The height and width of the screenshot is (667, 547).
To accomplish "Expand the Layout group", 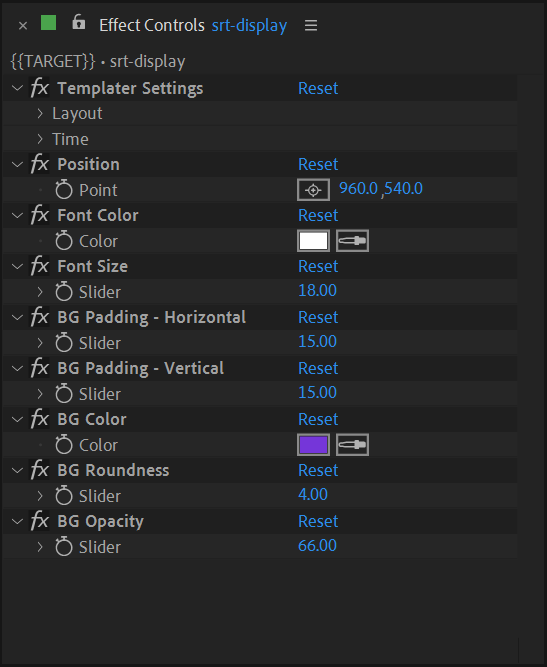I will pyautogui.click(x=40, y=114).
